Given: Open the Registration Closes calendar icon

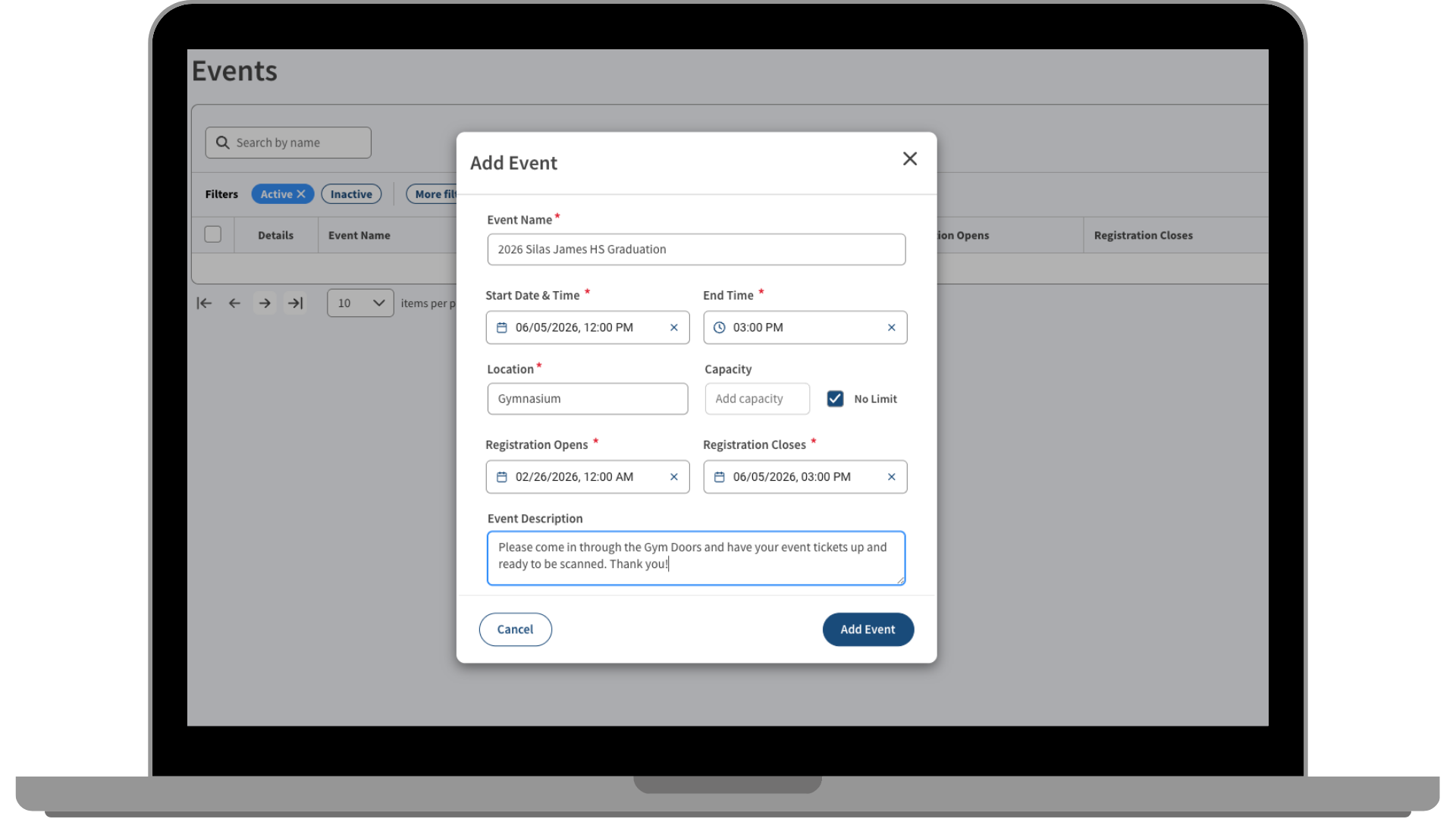Looking at the screenshot, I should tap(720, 477).
